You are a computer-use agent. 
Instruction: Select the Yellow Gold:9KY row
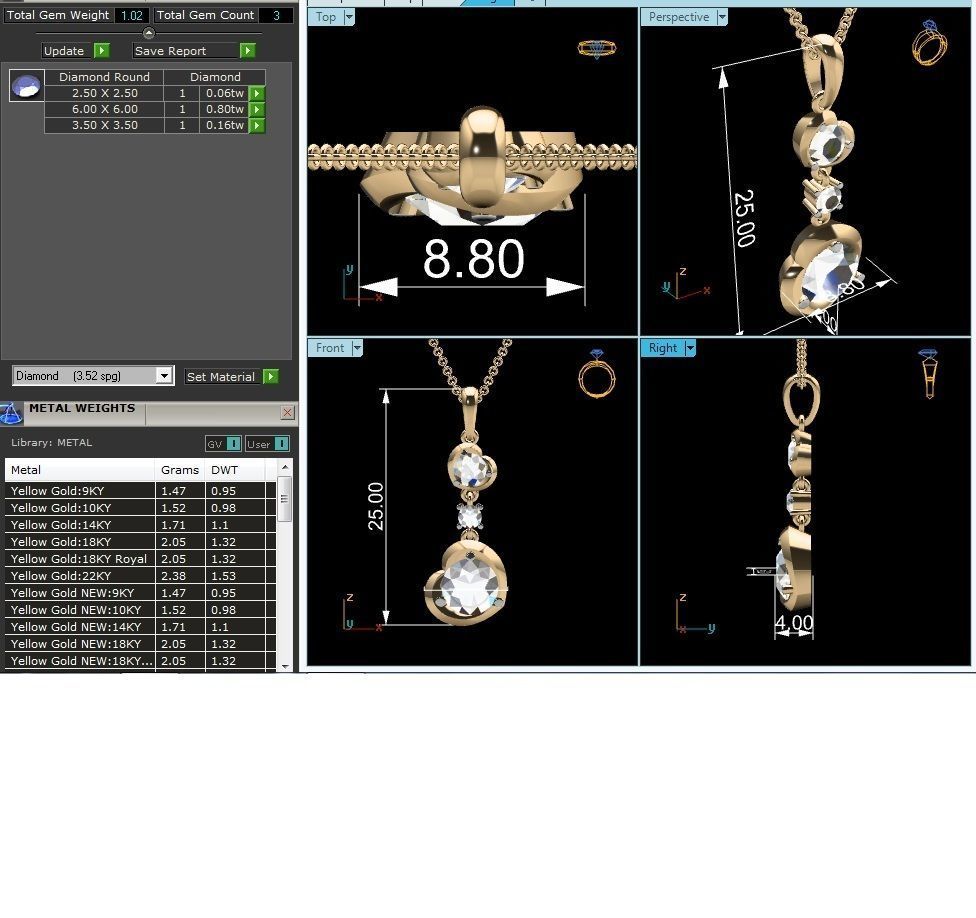pyautogui.click(x=140, y=490)
